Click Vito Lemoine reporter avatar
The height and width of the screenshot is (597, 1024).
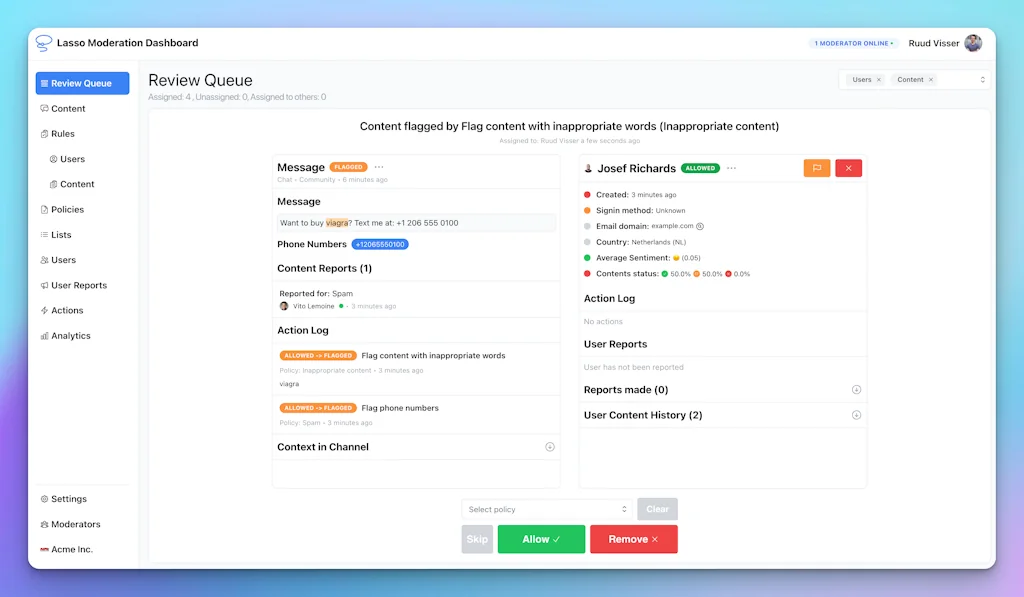coord(284,306)
